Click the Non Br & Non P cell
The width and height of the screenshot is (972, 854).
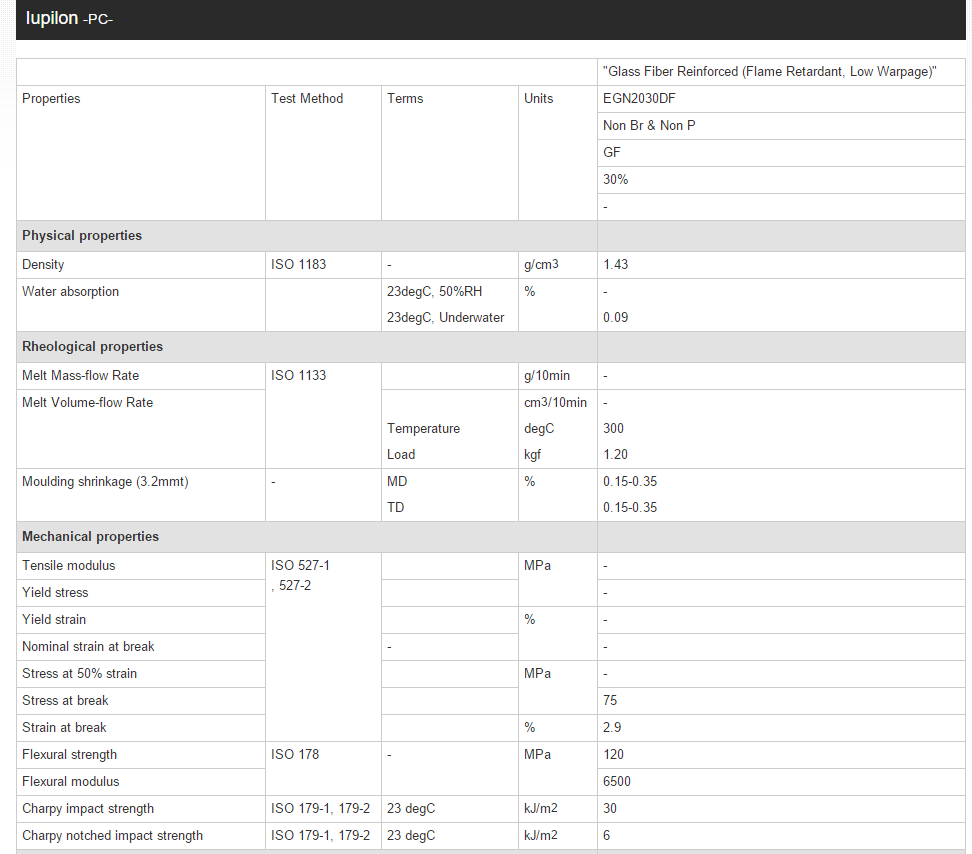pyautogui.click(x=649, y=126)
